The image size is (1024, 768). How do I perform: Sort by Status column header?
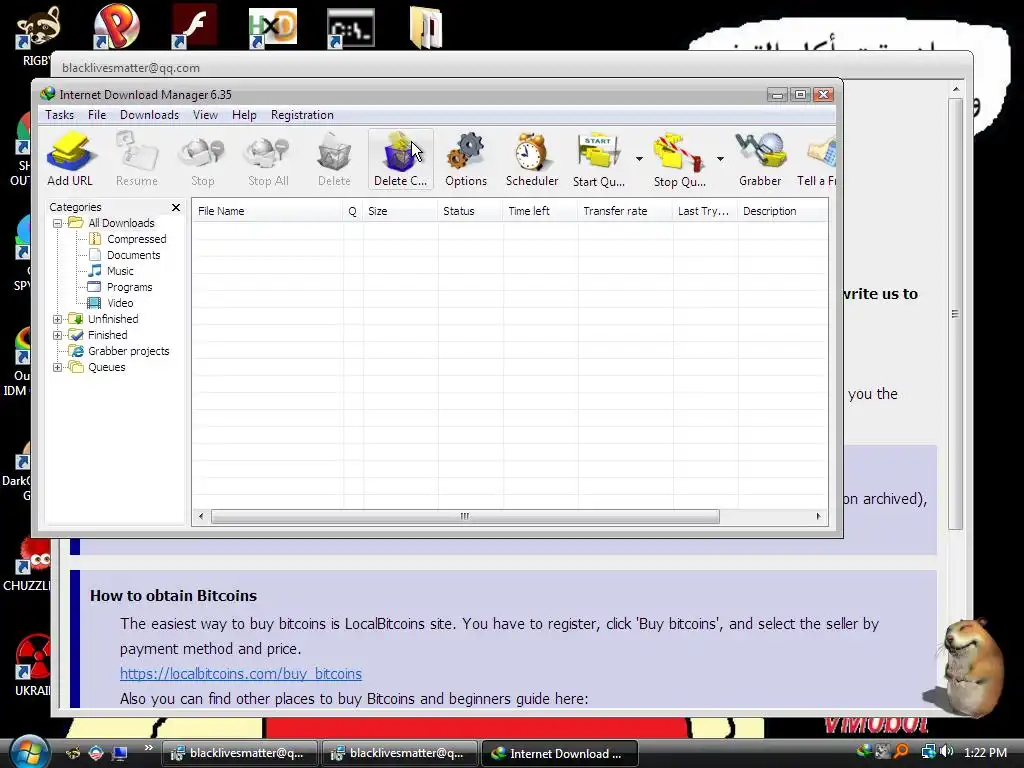[x=470, y=211]
